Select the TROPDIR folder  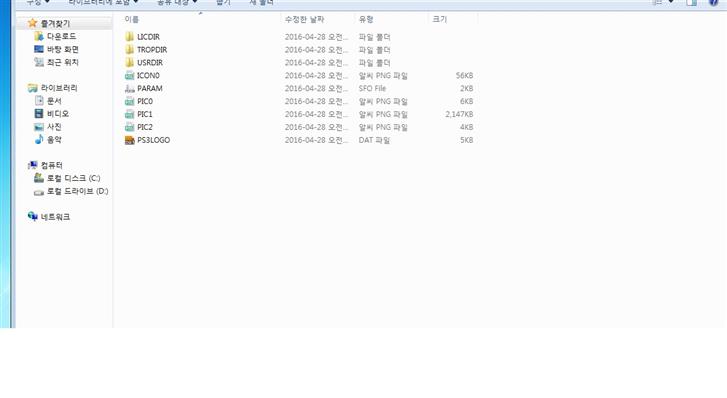[146, 50]
